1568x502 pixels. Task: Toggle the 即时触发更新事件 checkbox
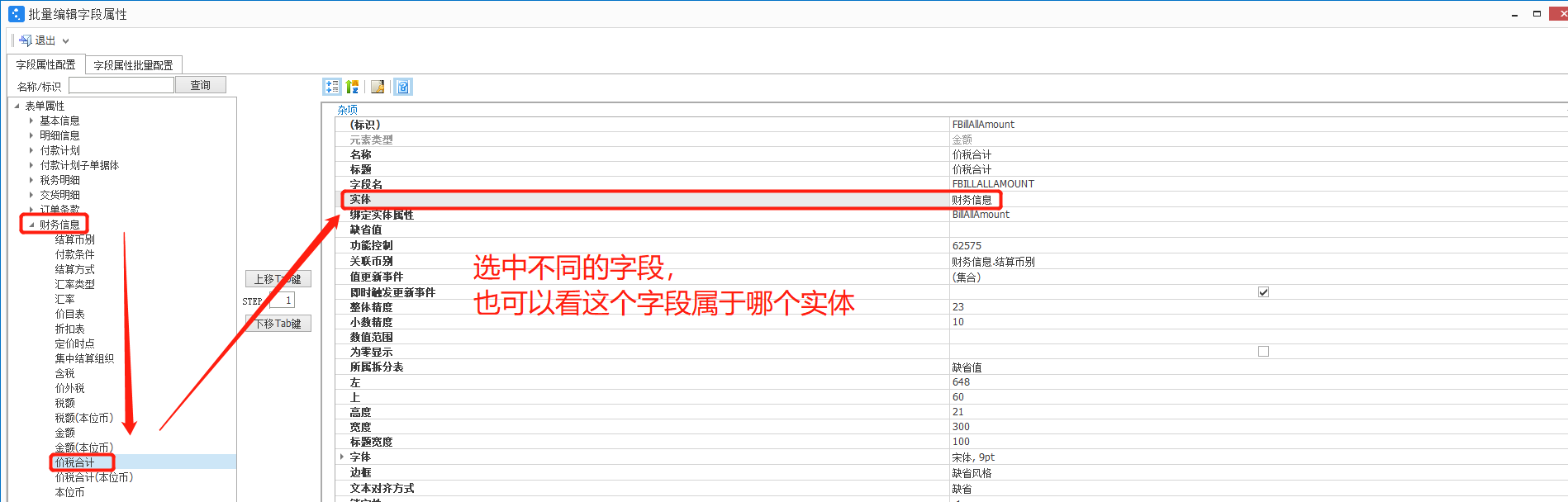pos(1263,292)
